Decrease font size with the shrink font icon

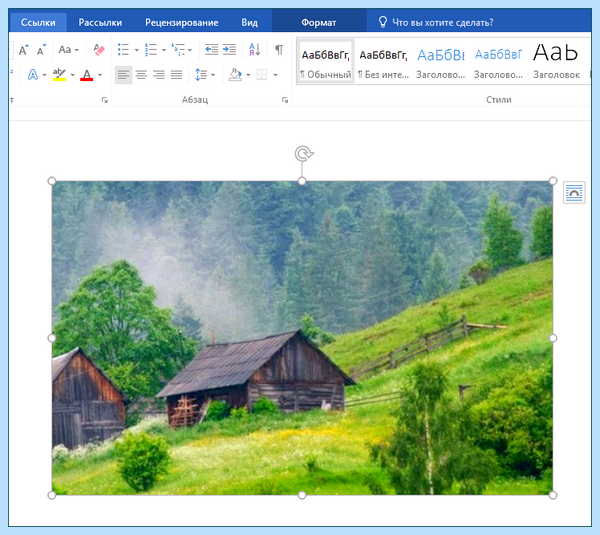(41, 50)
